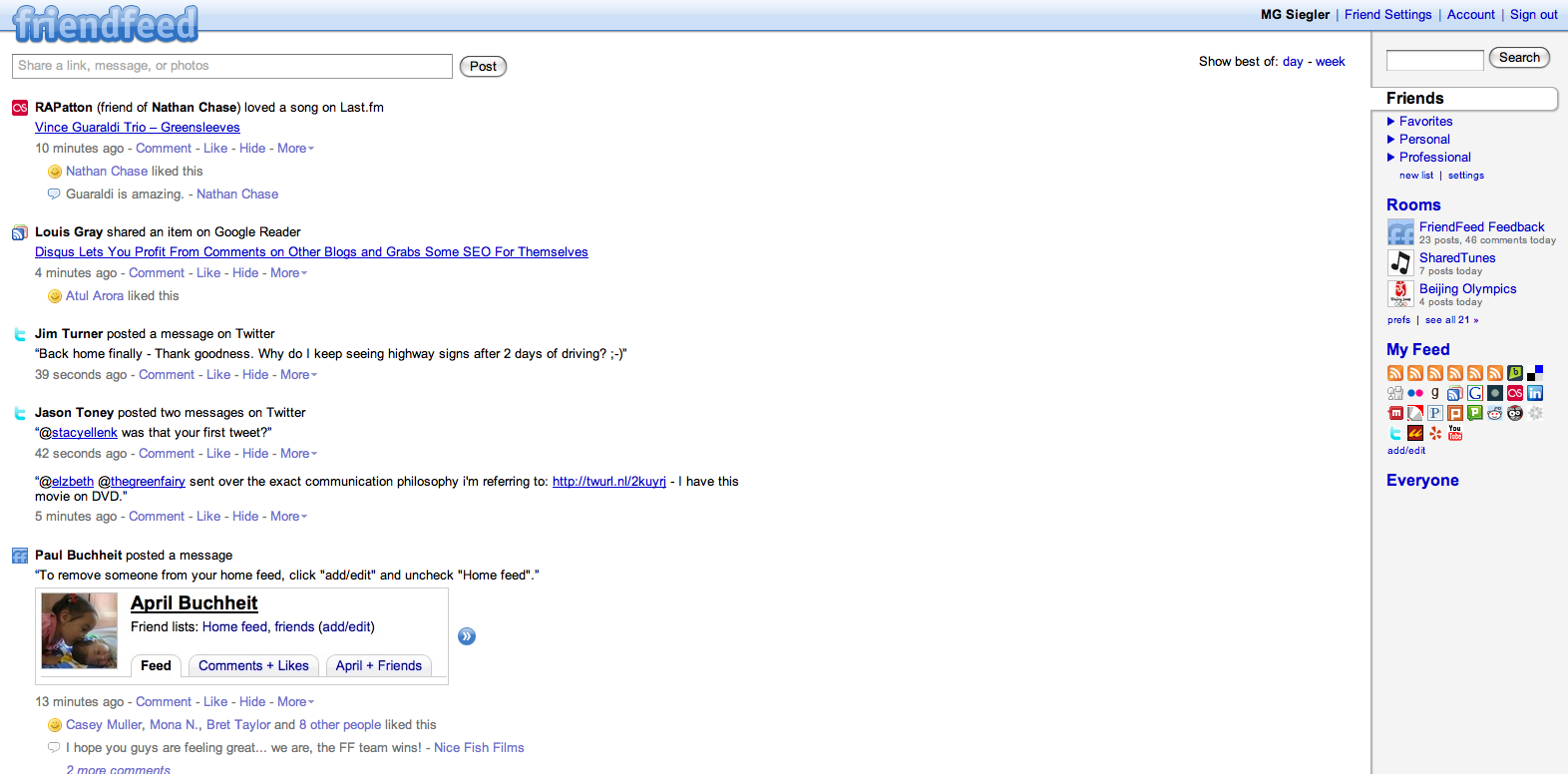Click the Brightkite icon in My Feed

1515,373
